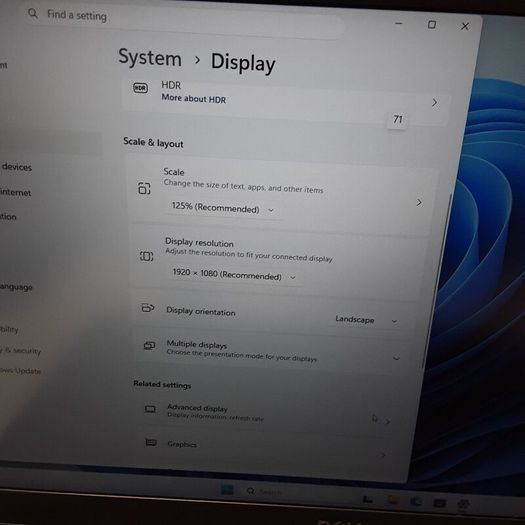The width and height of the screenshot is (525, 525).
Task: Click the Multiple displays icon
Action: [149, 345]
